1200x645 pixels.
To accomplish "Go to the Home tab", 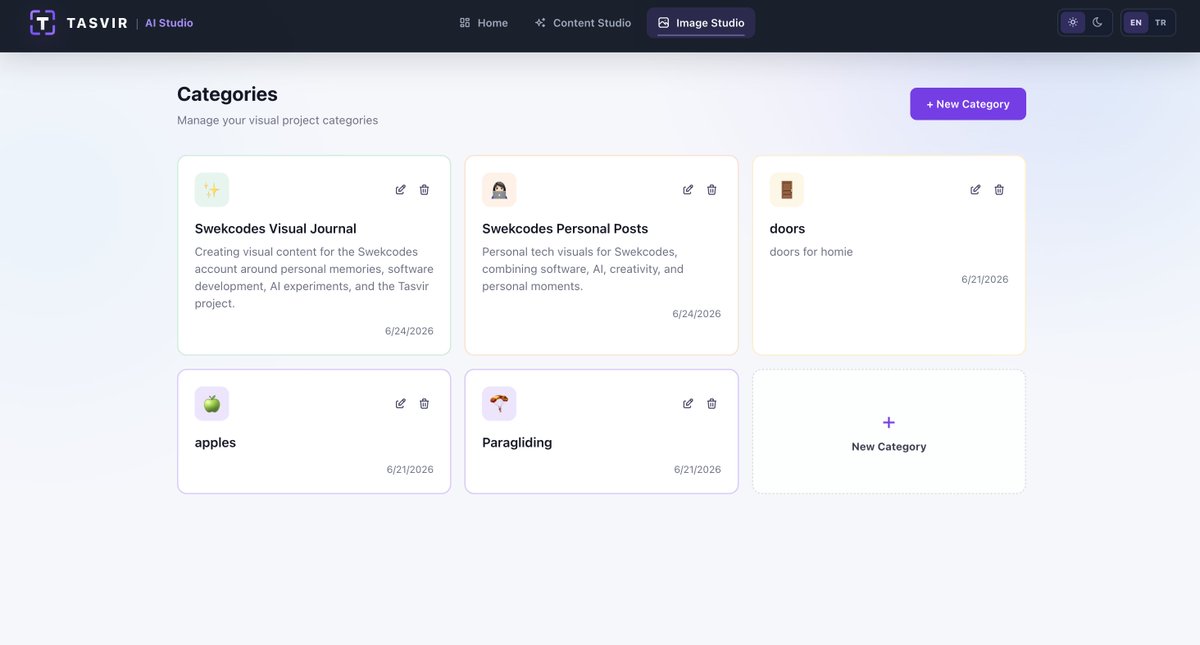I will click(484, 22).
